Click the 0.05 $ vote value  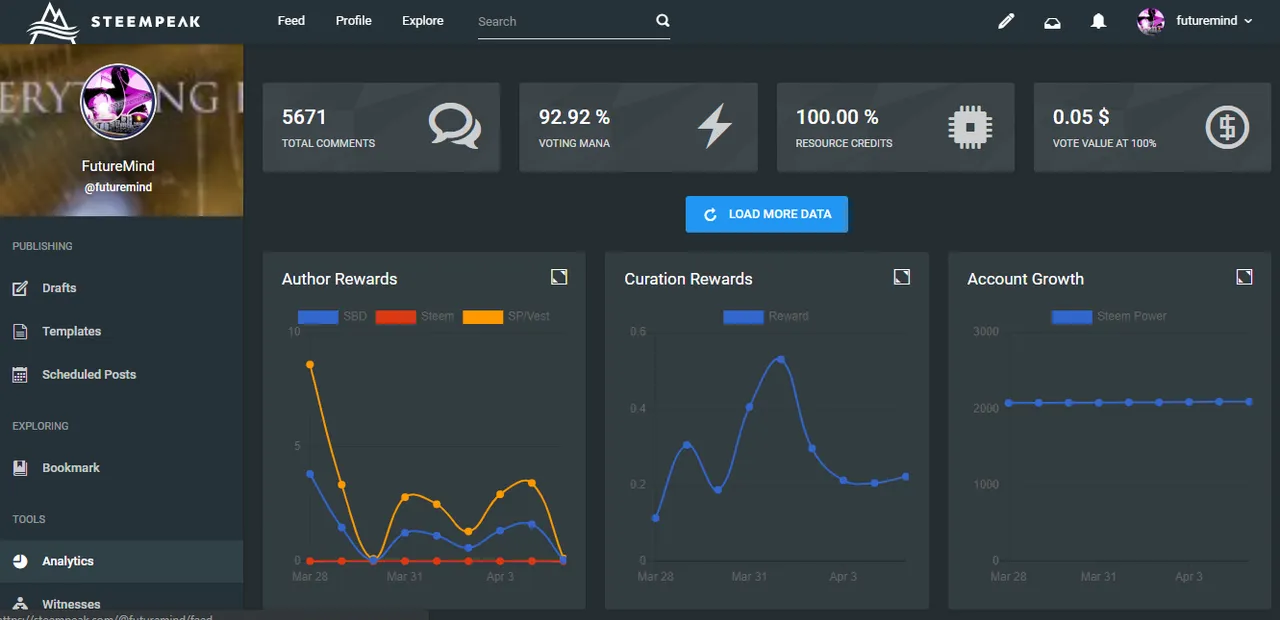coord(1081,117)
